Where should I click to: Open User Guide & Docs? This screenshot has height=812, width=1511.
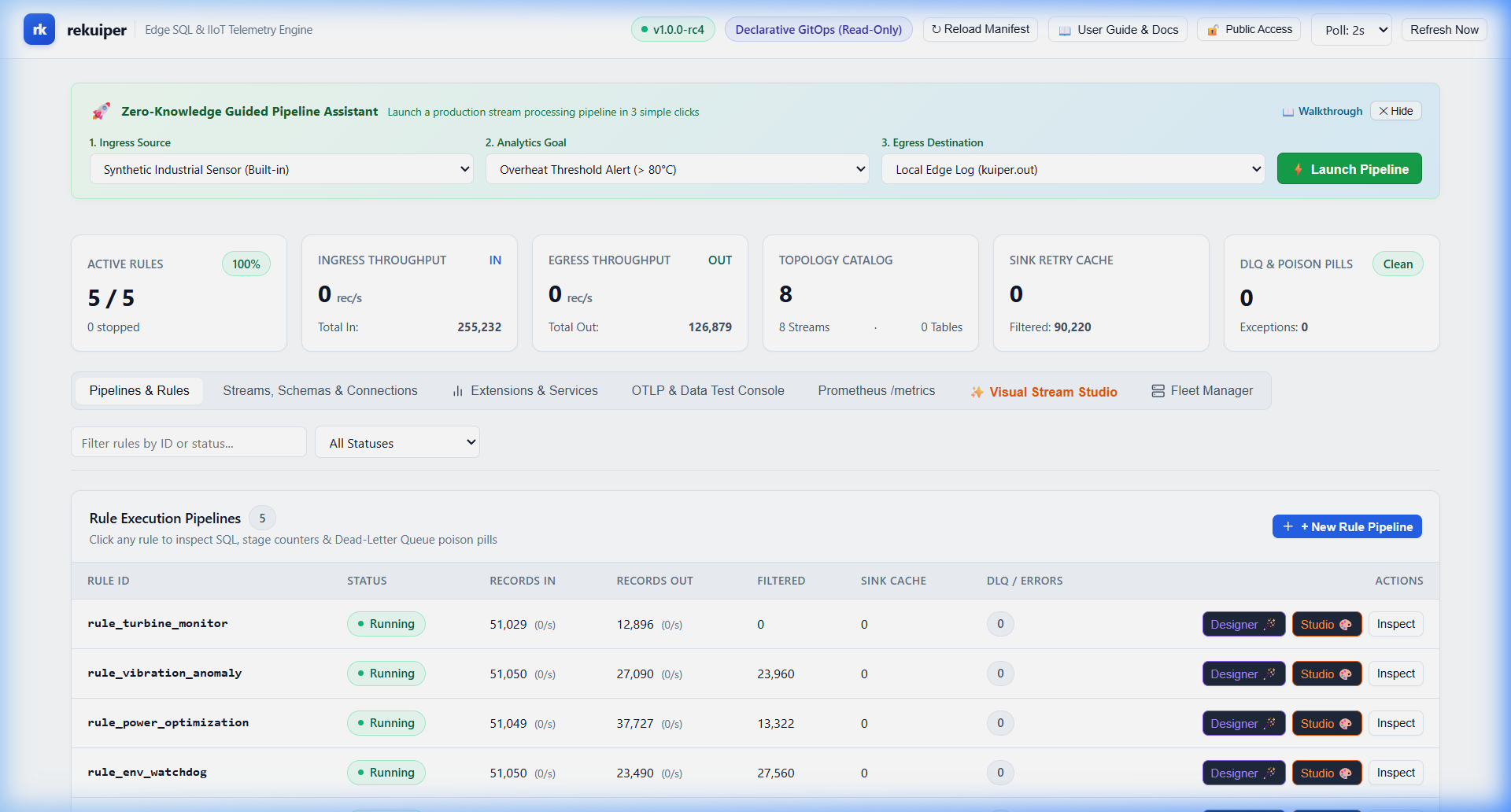point(1118,30)
